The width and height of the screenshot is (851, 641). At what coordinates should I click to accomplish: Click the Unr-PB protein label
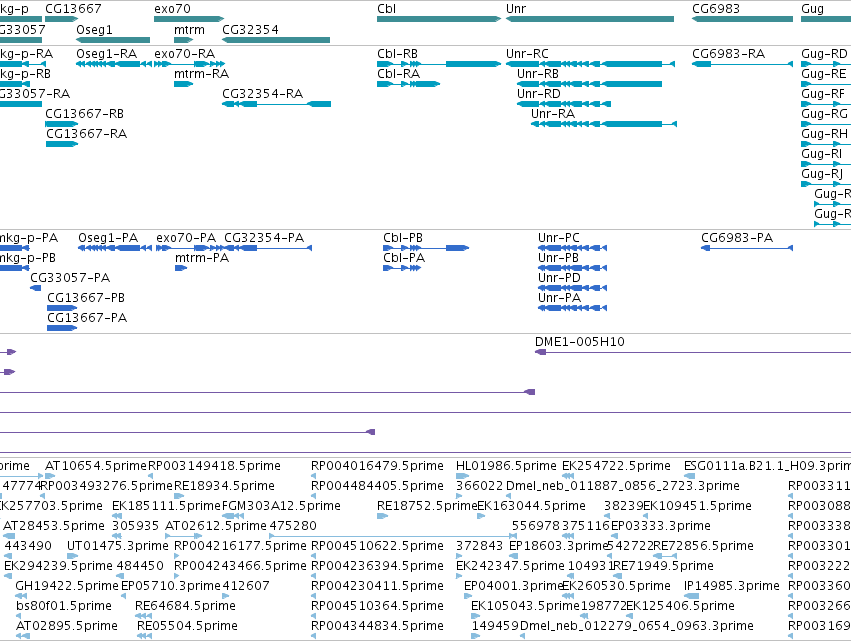click(558, 258)
